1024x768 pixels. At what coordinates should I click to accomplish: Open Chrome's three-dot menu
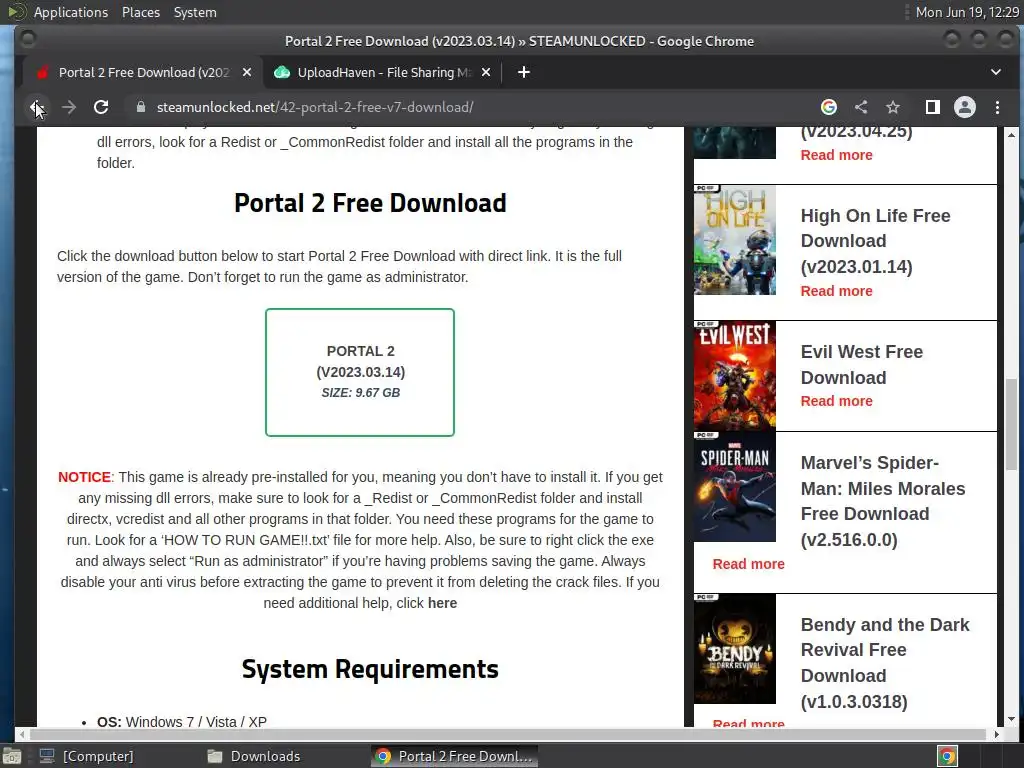point(997,107)
